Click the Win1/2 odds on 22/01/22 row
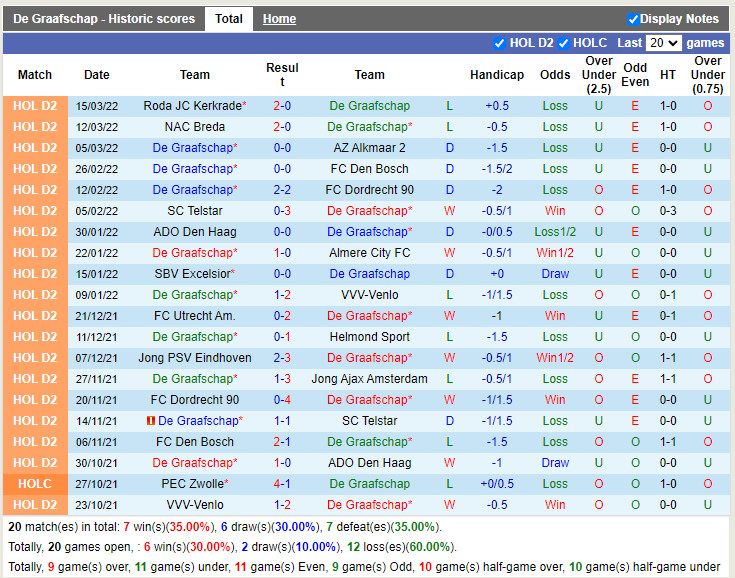This screenshot has width=735, height=578. pos(555,253)
